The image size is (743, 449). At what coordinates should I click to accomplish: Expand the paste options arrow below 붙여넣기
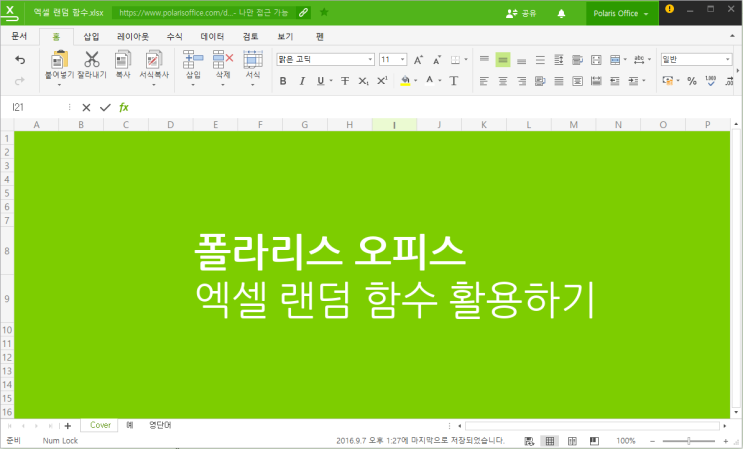(x=59, y=85)
